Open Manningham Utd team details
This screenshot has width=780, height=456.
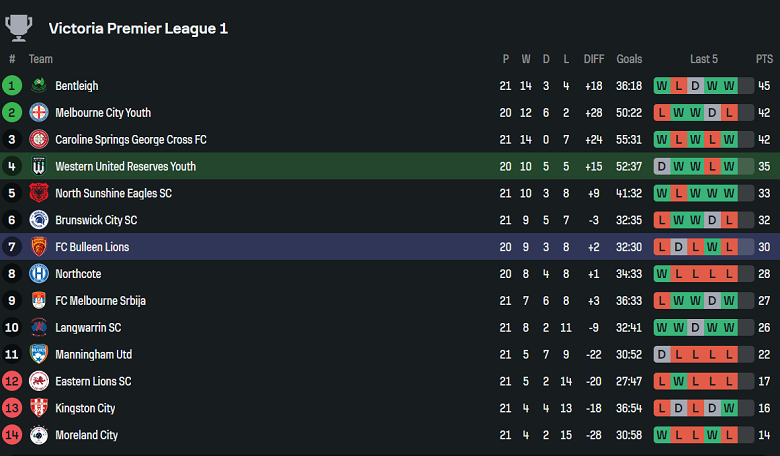click(x=93, y=354)
